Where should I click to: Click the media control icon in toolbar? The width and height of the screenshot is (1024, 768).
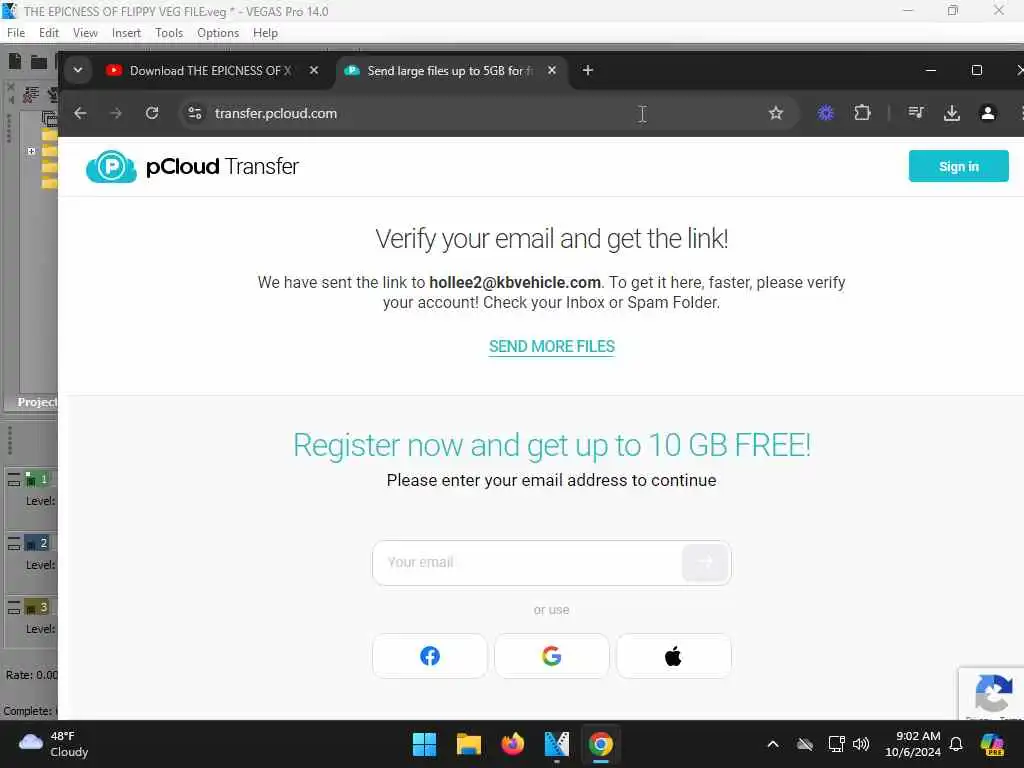pyautogui.click(x=916, y=113)
